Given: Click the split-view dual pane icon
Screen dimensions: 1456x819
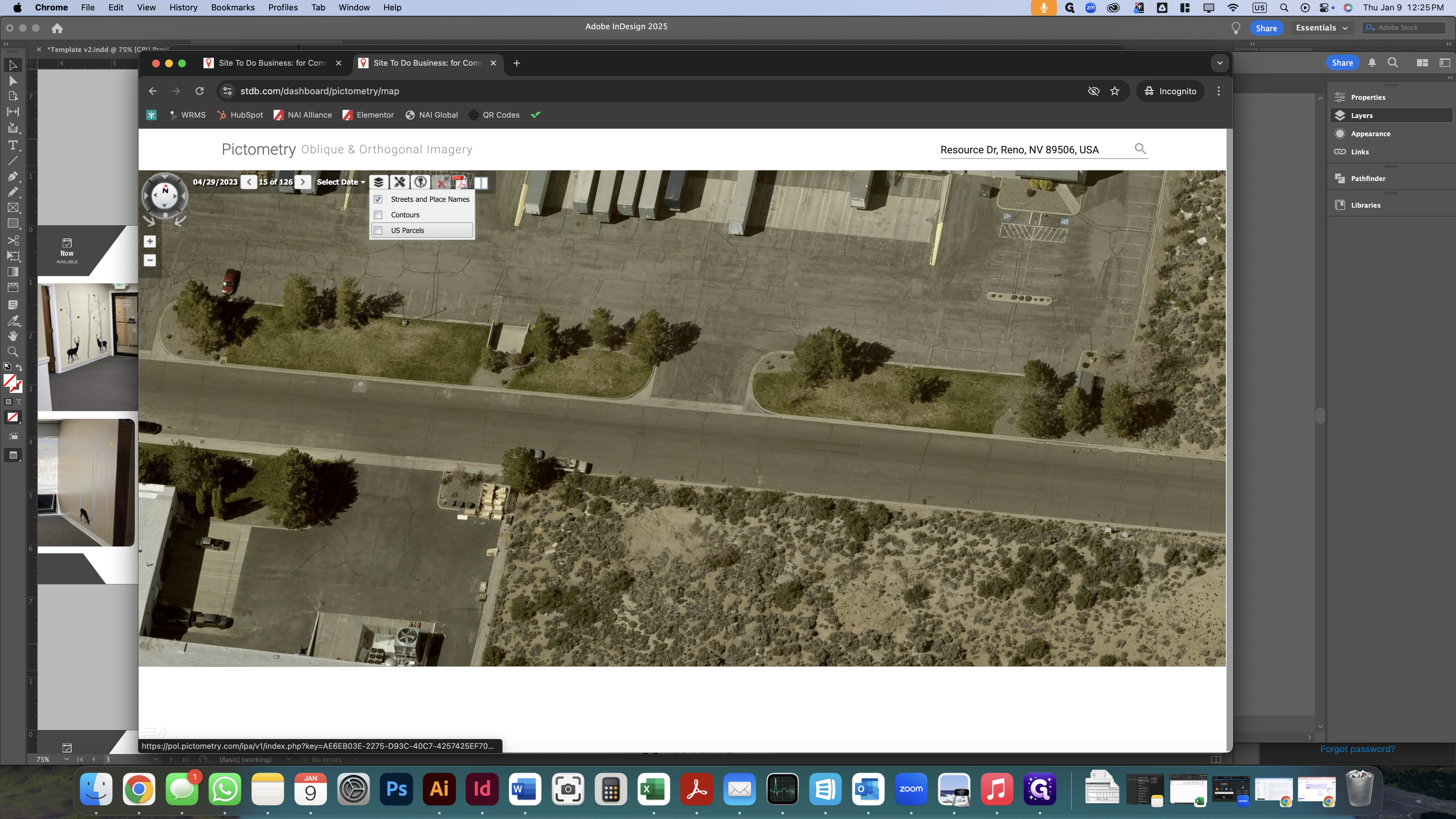Looking at the screenshot, I should [x=481, y=182].
